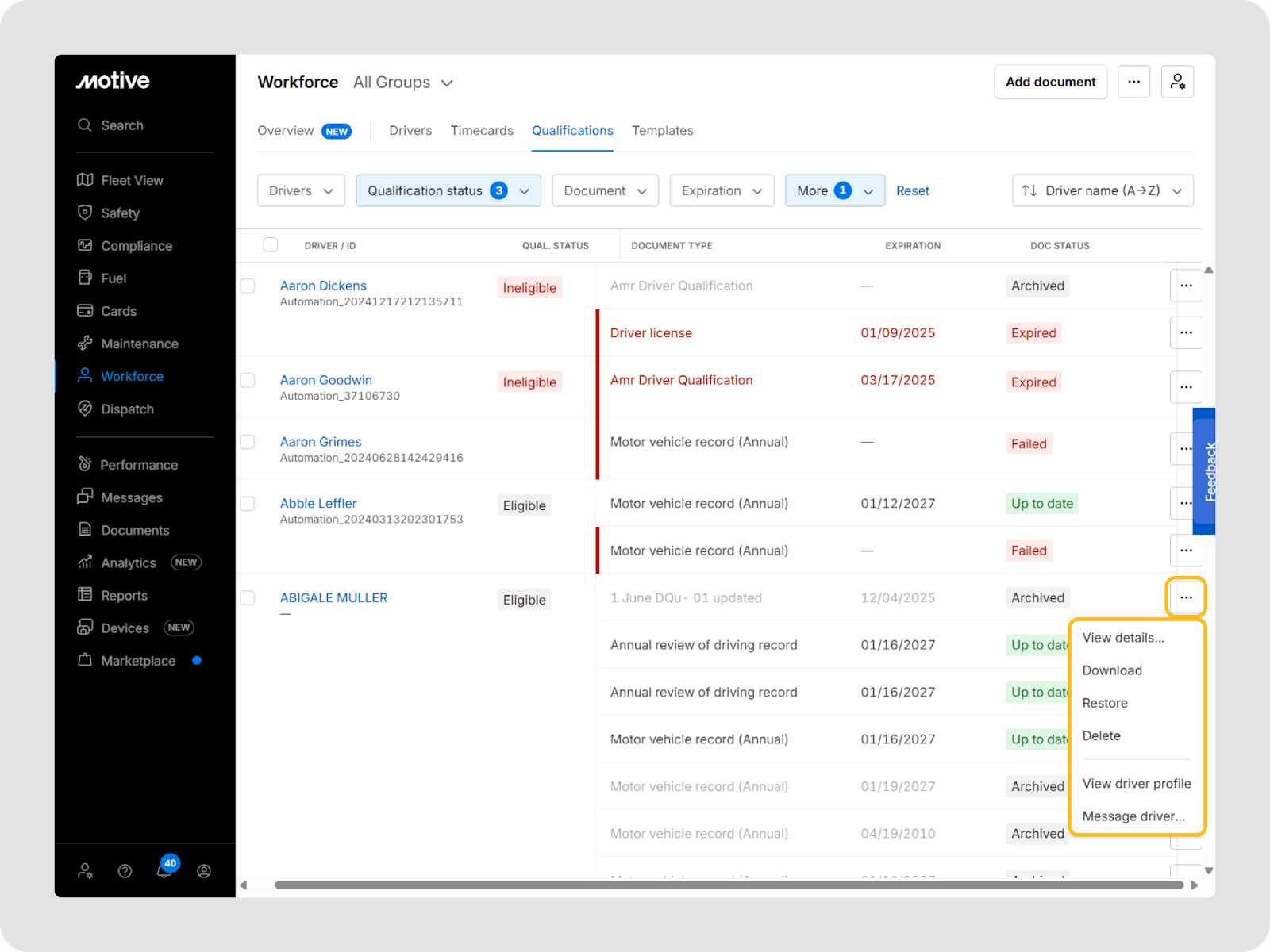This screenshot has width=1270, height=952.
Task: Open the Expiration filter dropdown
Action: pos(721,191)
